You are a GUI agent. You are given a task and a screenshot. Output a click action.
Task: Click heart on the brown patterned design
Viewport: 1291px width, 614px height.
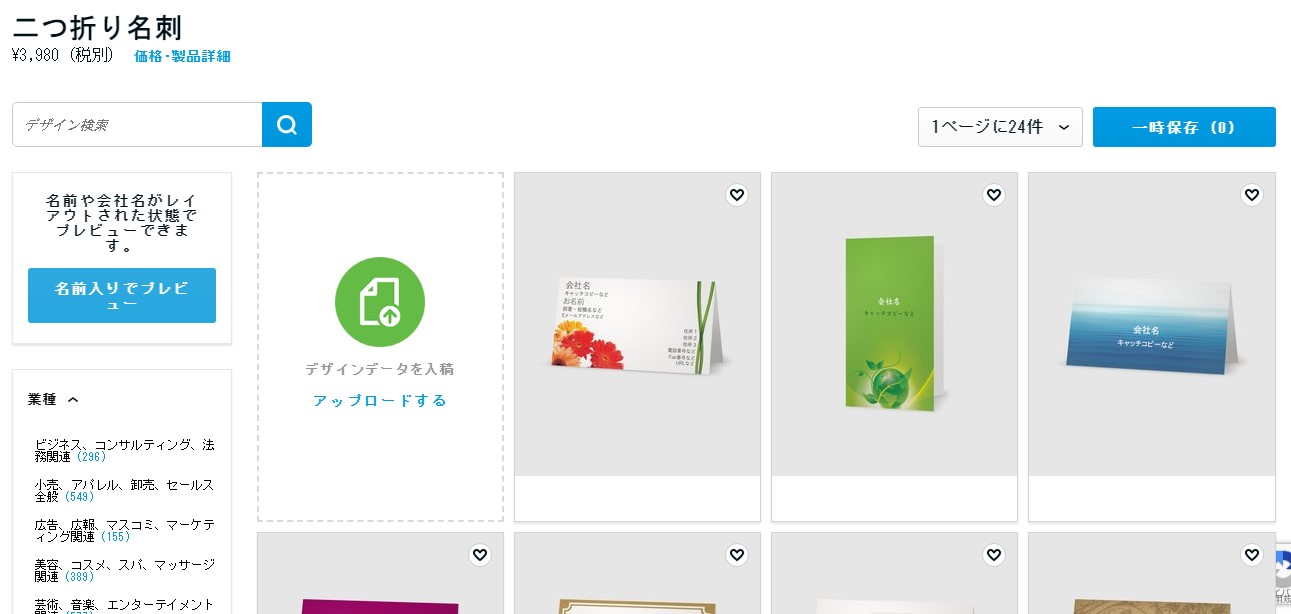[1252, 555]
